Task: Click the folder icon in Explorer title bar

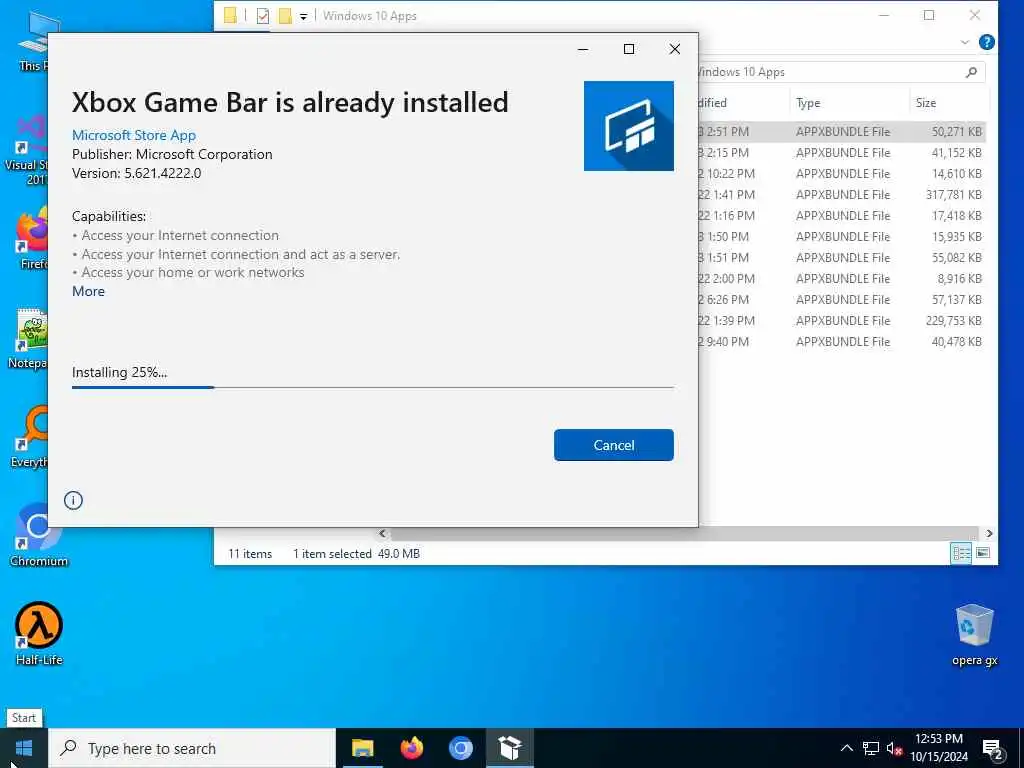Action: coord(230,15)
